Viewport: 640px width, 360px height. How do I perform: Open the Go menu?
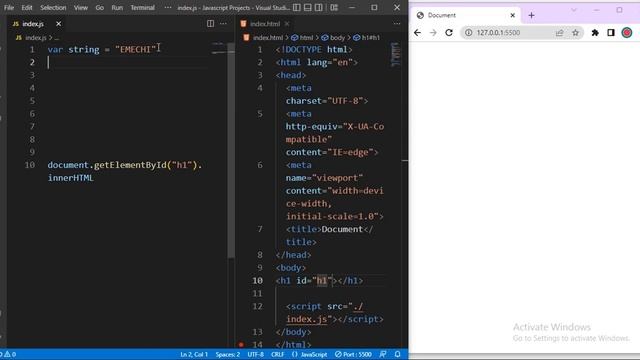100,8
